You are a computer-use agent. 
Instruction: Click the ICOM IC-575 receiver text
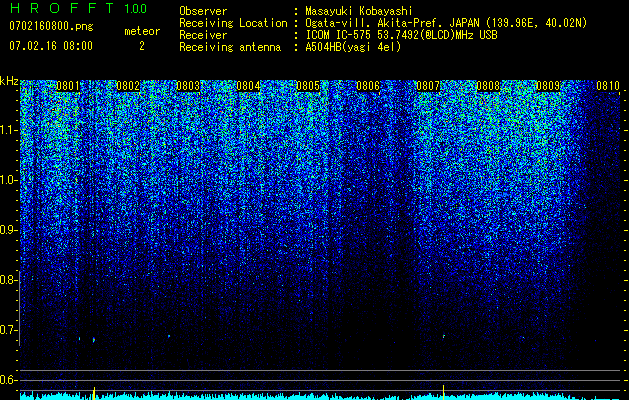click(401, 35)
